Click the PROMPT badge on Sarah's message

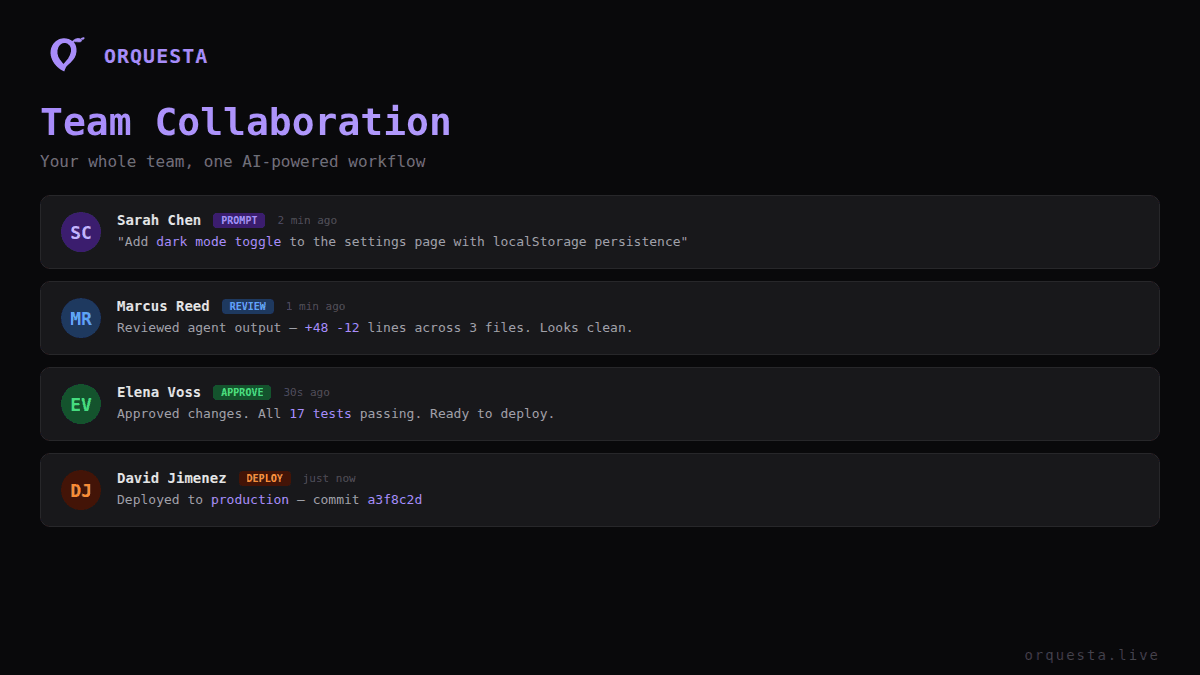click(239, 220)
